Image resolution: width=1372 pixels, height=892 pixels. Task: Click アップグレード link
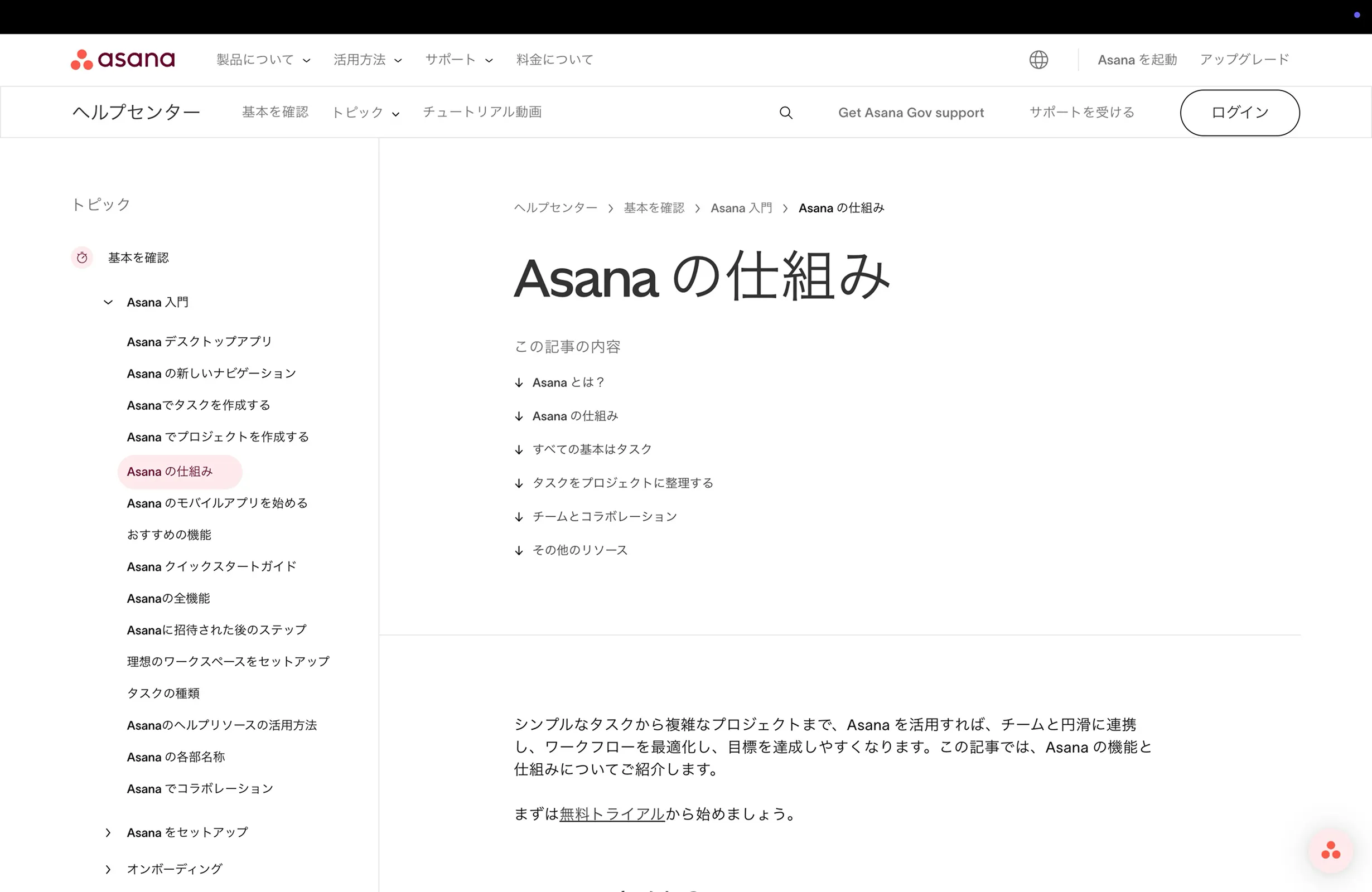pos(1244,59)
